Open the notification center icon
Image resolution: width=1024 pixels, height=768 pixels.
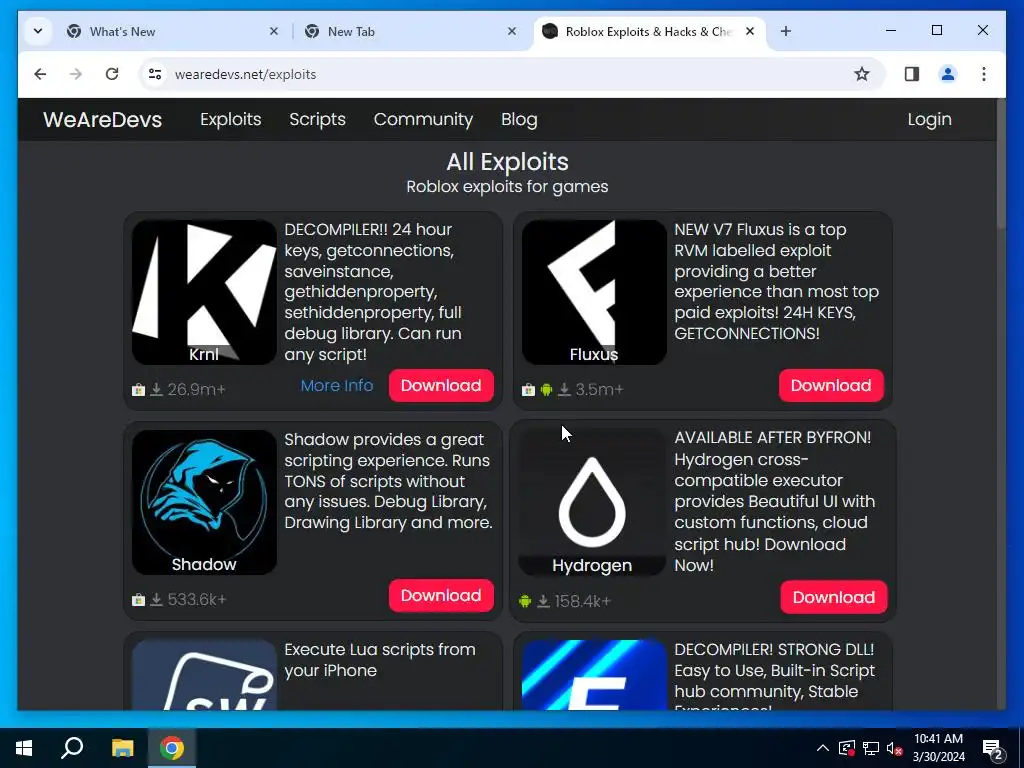point(993,749)
